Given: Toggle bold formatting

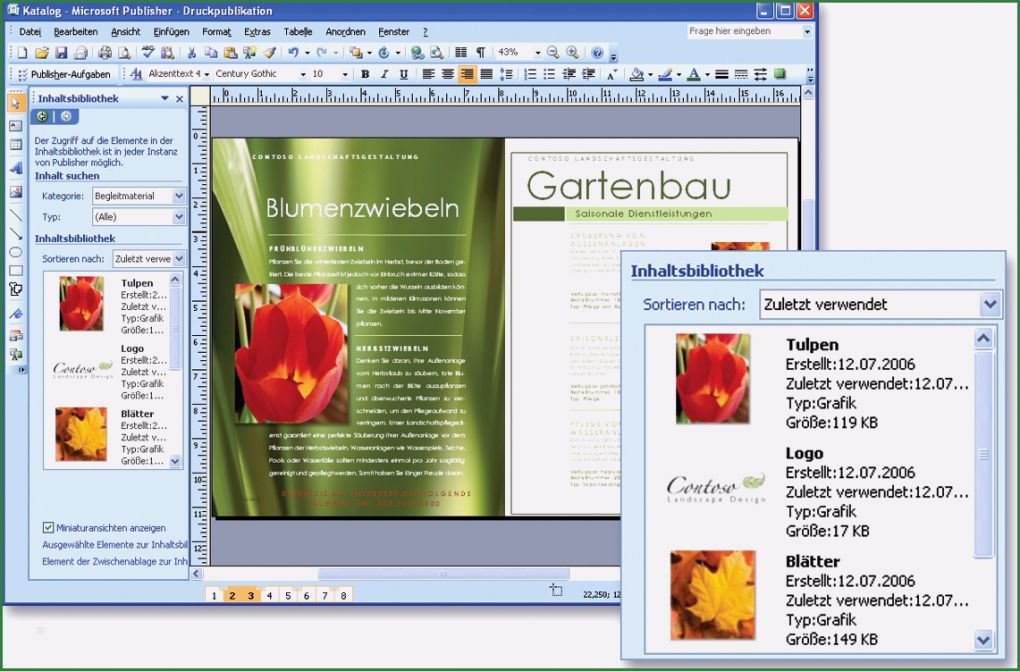Looking at the screenshot, I should point(367,74).
